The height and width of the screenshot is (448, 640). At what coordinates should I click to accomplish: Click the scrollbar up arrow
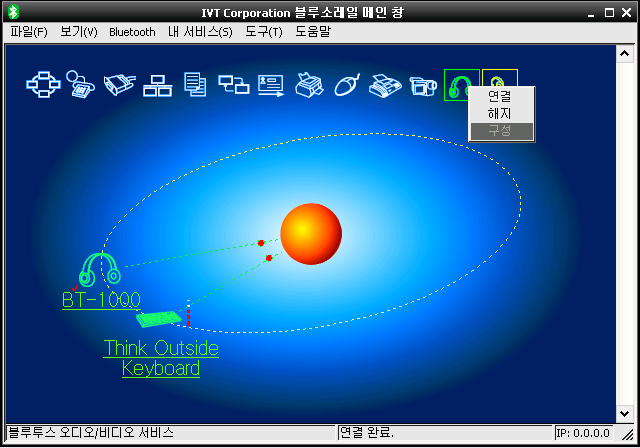(x=624, y=53)
